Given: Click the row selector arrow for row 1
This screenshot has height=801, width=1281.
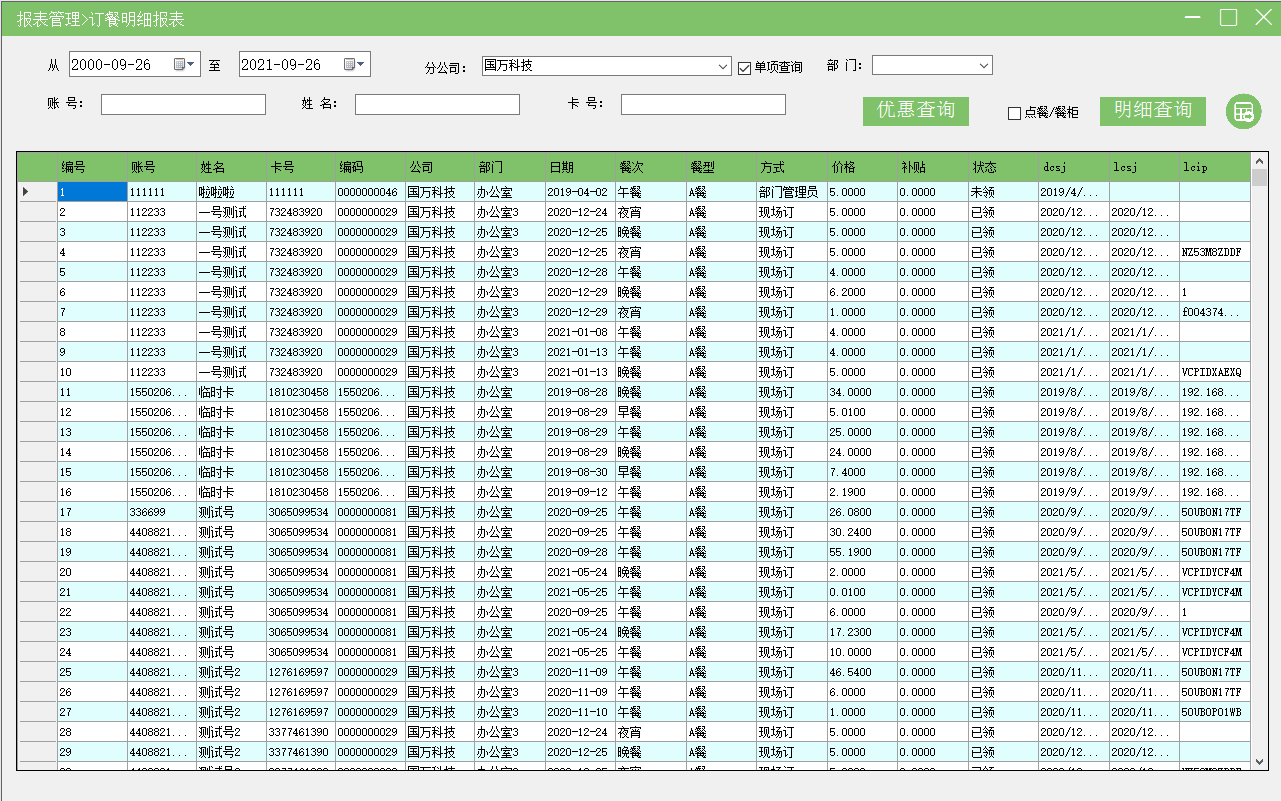Looking at the screenshot, I should pos(26,191).
